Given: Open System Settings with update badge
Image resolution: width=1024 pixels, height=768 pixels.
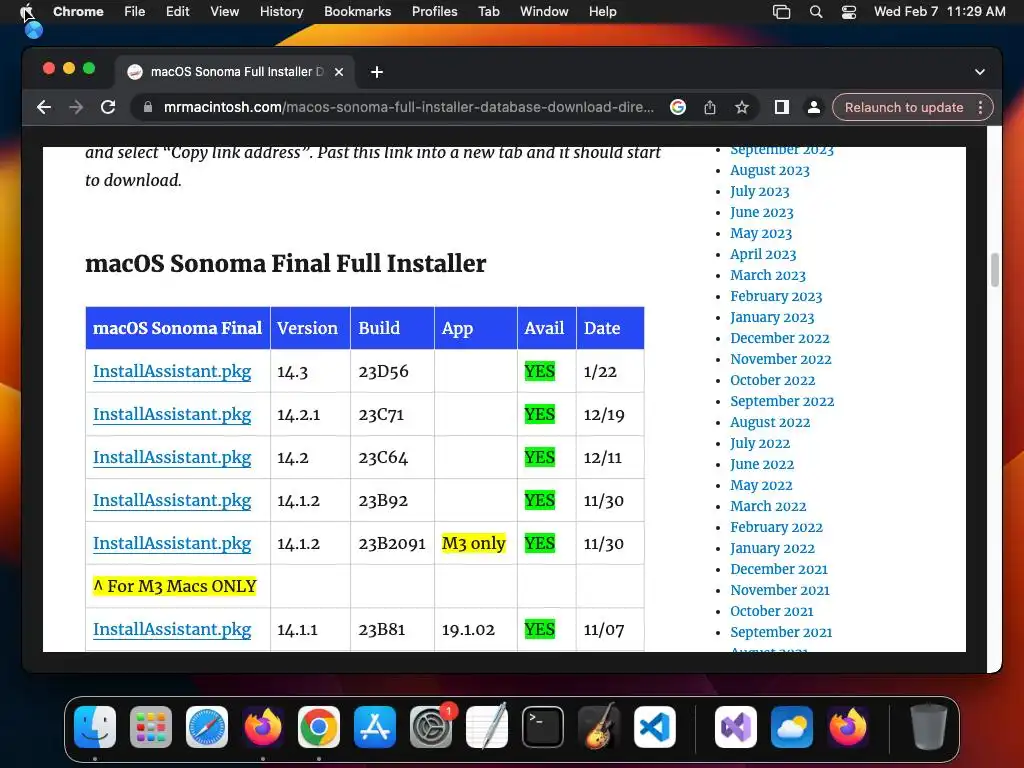Looking at the screenshot, I should tap(431, 727).
